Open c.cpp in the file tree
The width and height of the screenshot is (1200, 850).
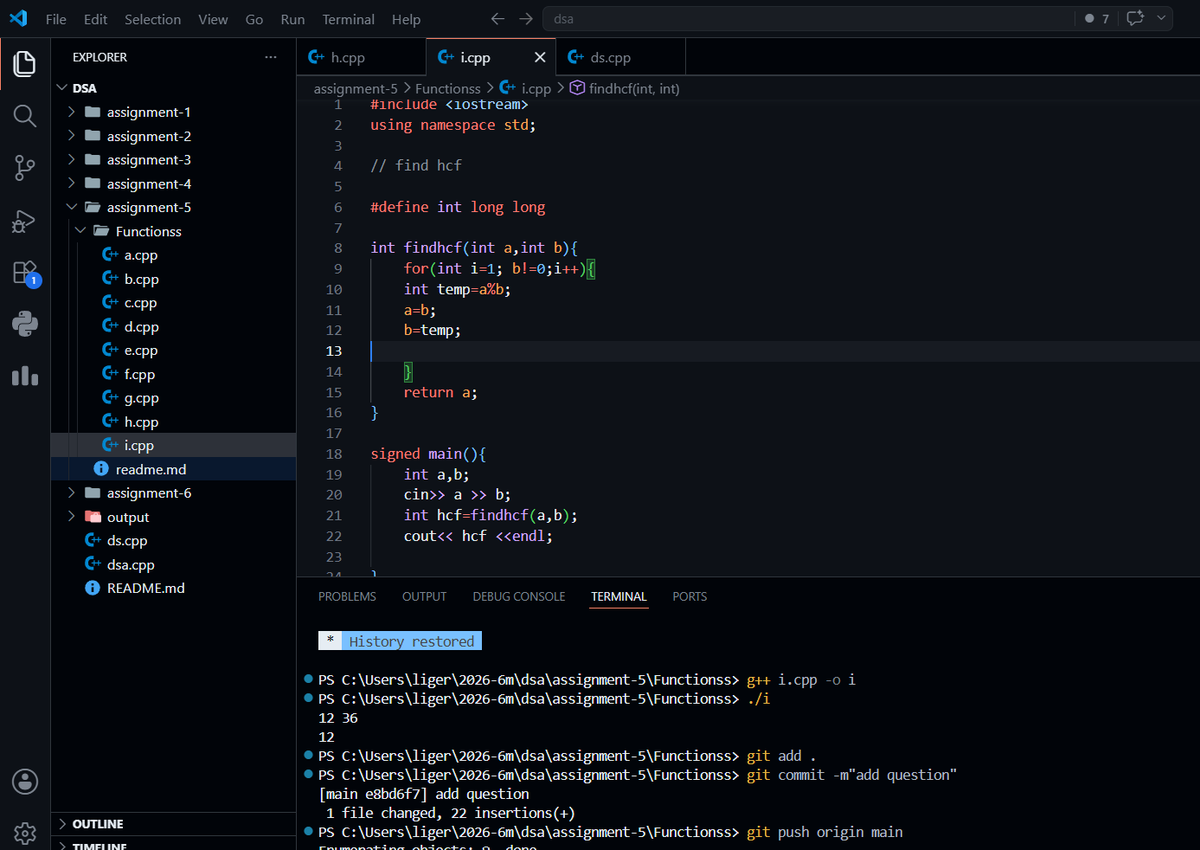pos(173,303)
